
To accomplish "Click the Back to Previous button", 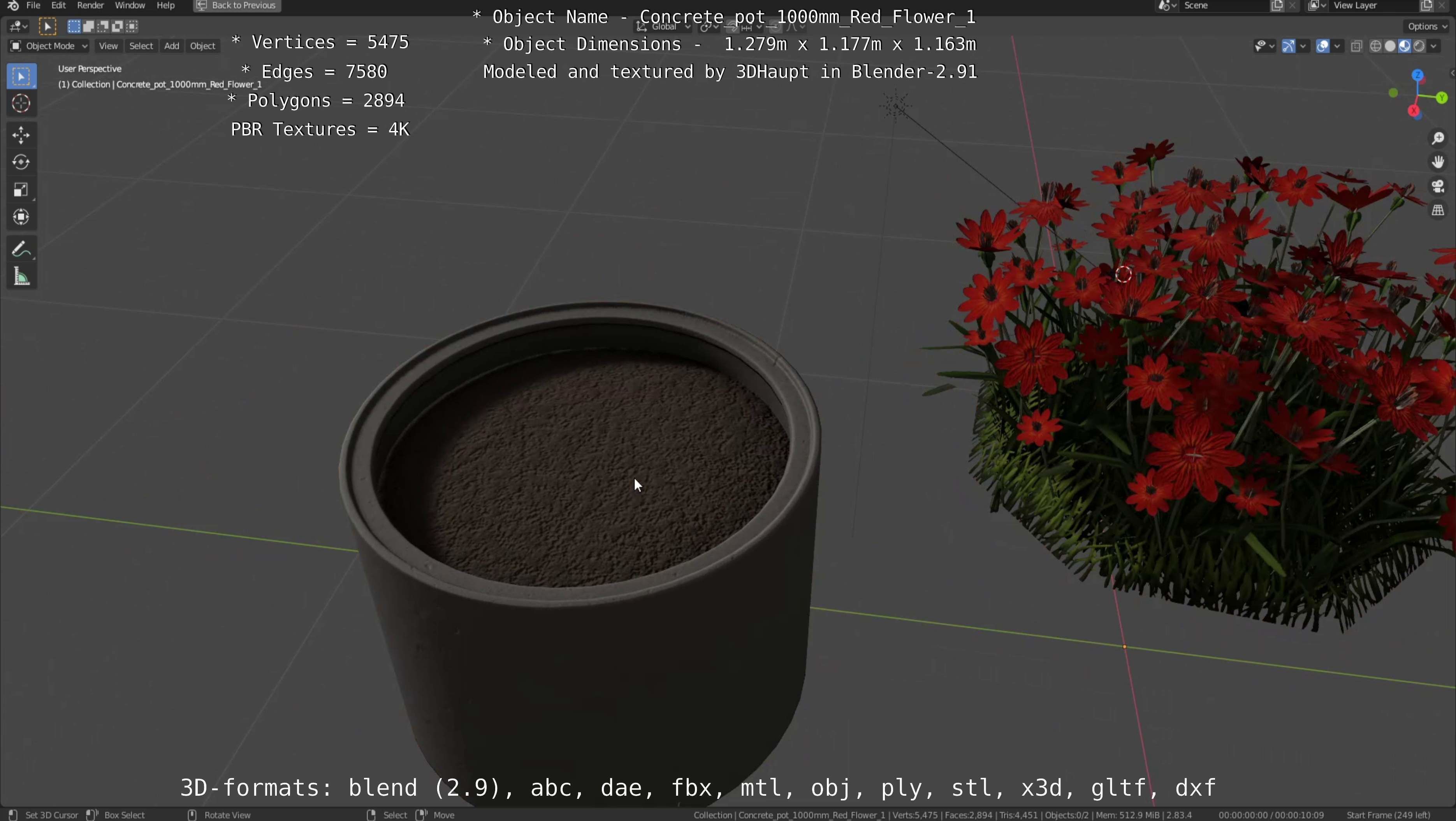I will [x=237, y=6].
